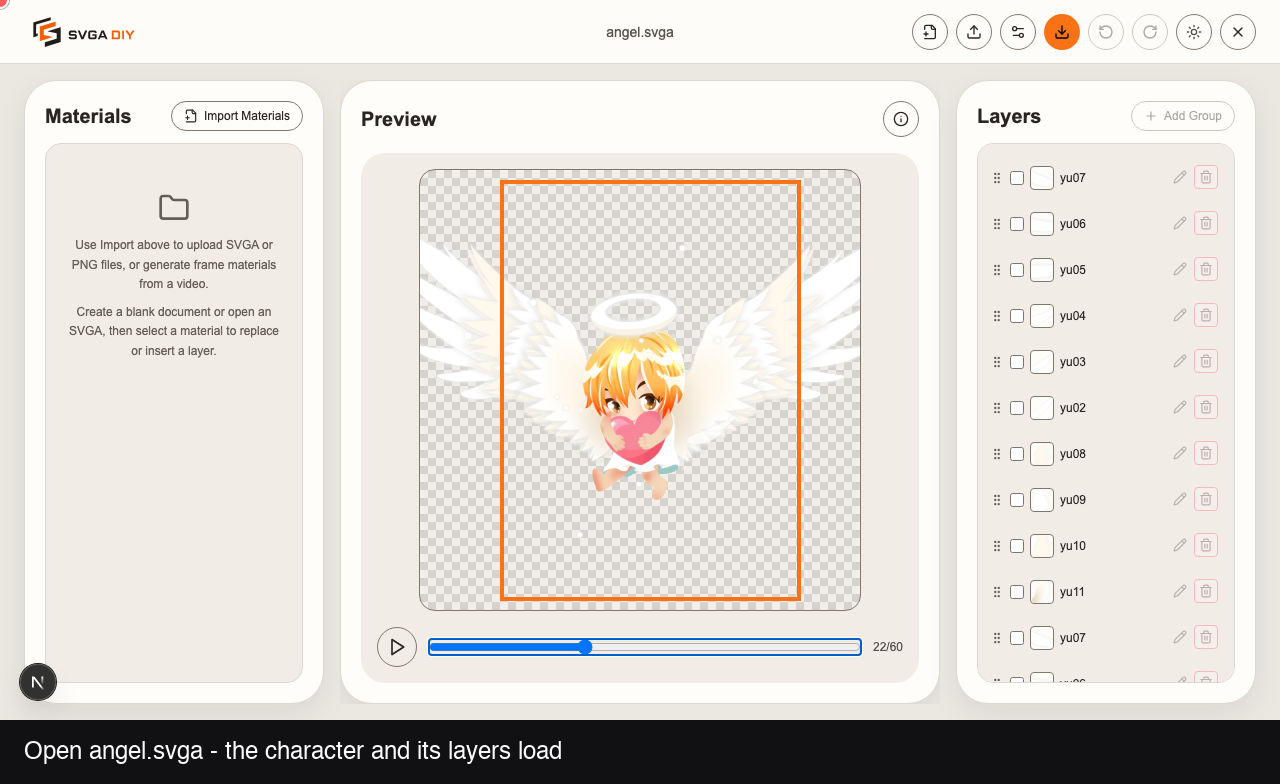The image size is (1280, 784).
Task: Toggle the sun theme icon
Action: point(1194,32)
